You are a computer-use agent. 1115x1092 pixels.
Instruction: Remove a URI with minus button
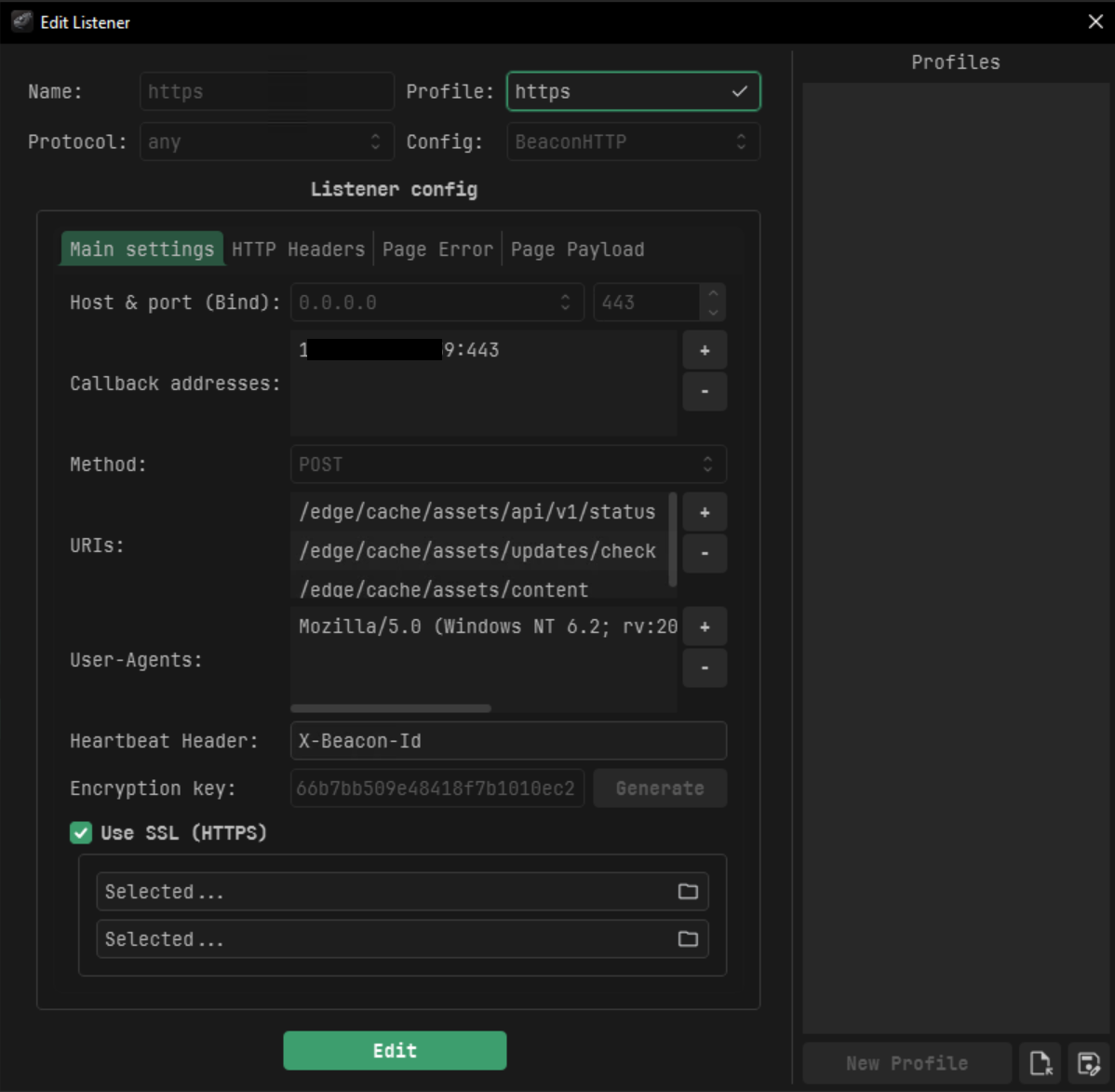[705, 553]
